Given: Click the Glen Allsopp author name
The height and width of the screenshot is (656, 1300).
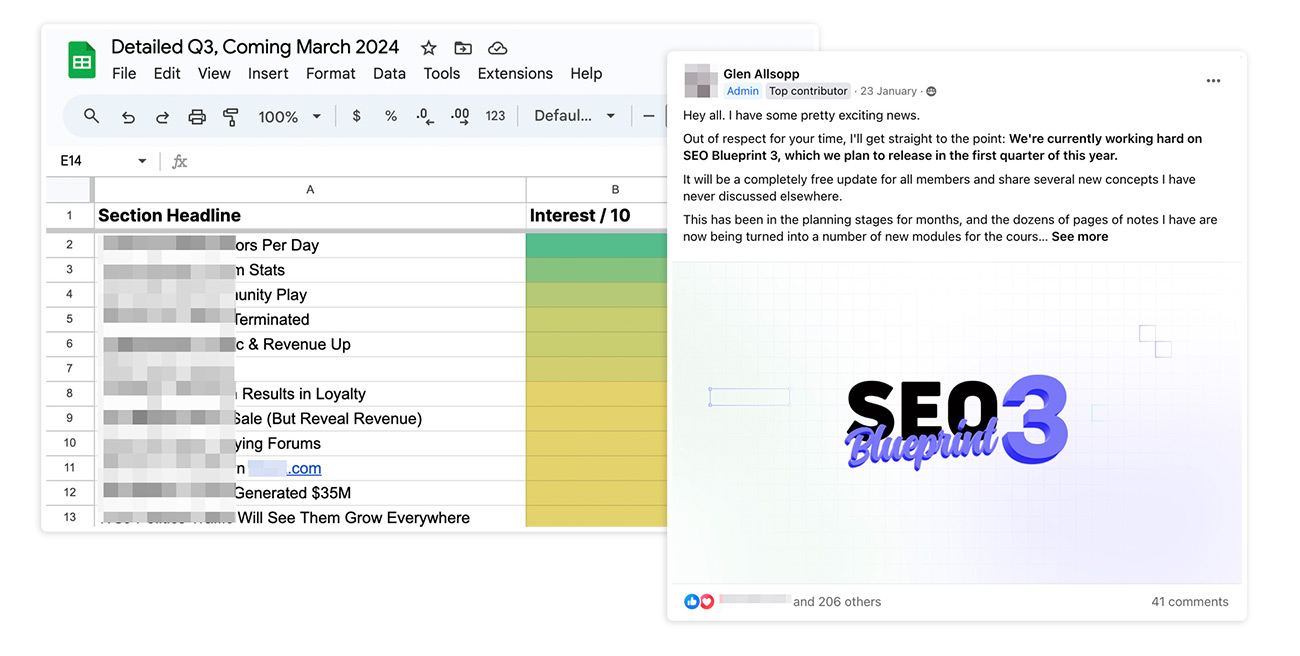Looking at the screenshot, I should click(761, 74).
